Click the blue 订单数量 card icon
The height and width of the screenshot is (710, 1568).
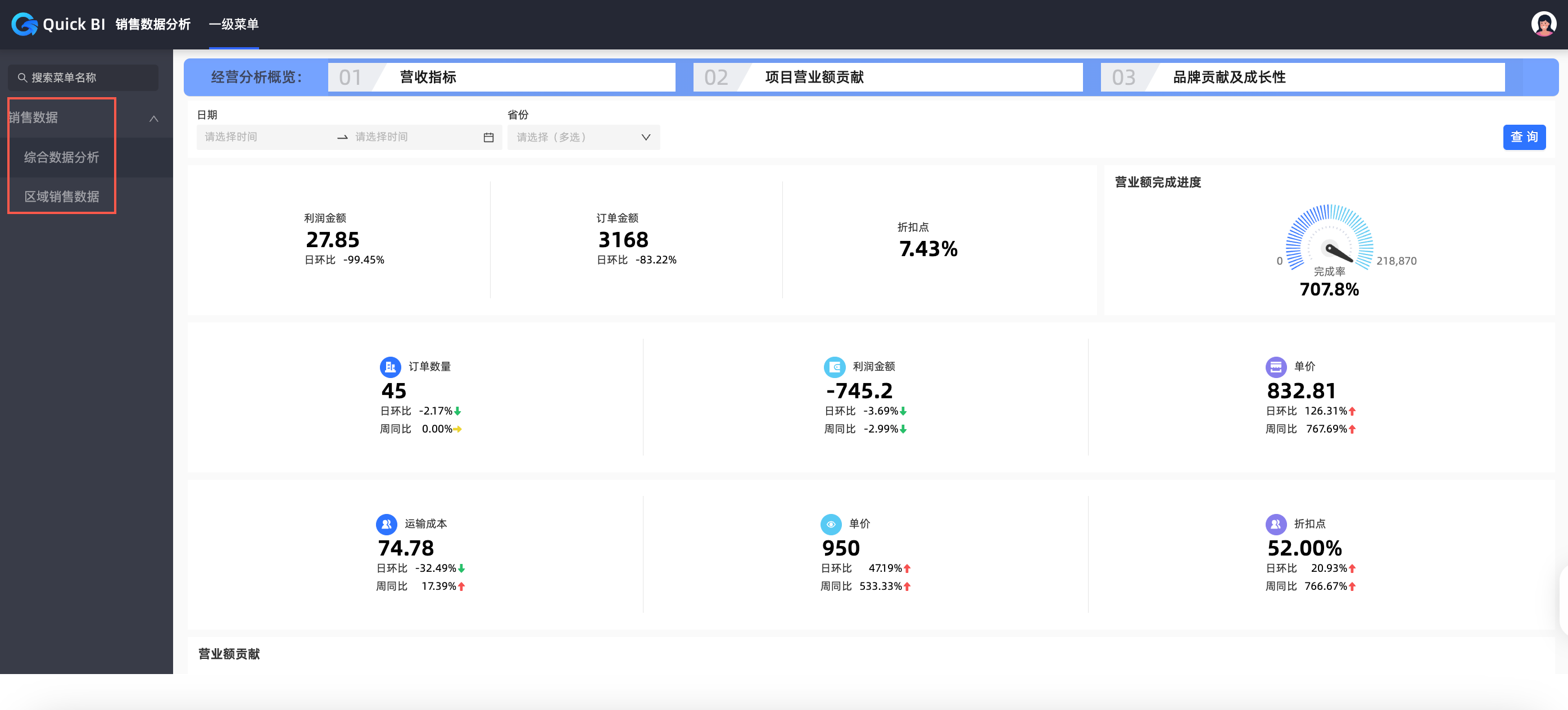[x=390, y=367]
